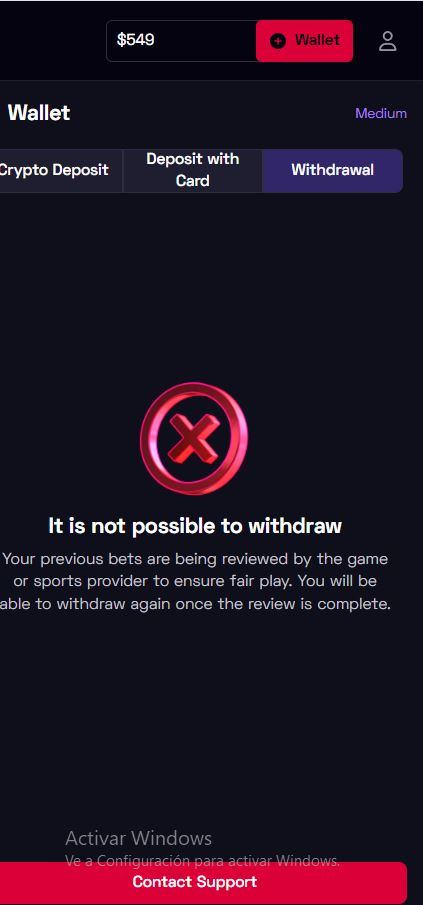The width and height of the screenshot is (423, 905).
Task: Select the Withdrawal tab
Action: tap(332, 170)
